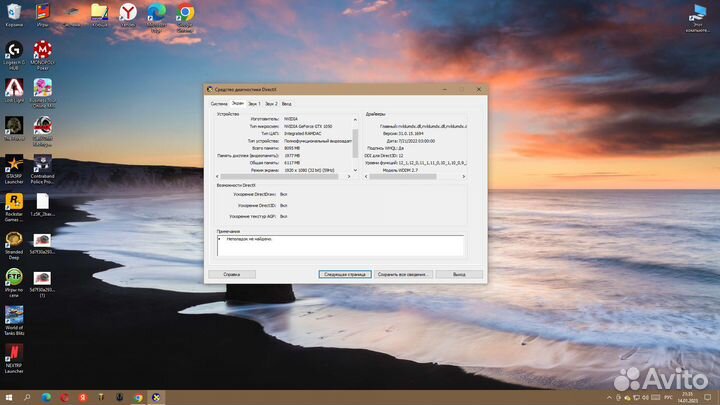Launch Lost Light desktop shortcut

point(14,90)
